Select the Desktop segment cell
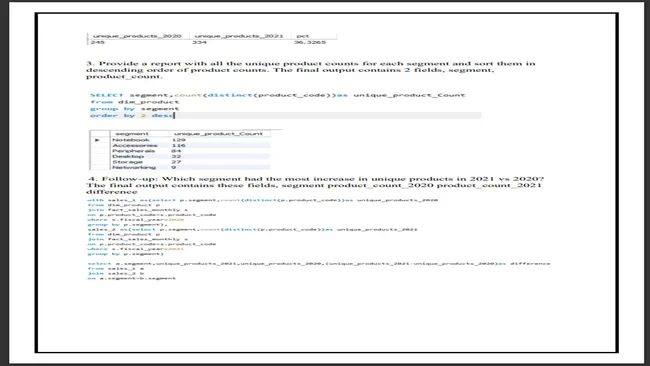 (128, 156)
